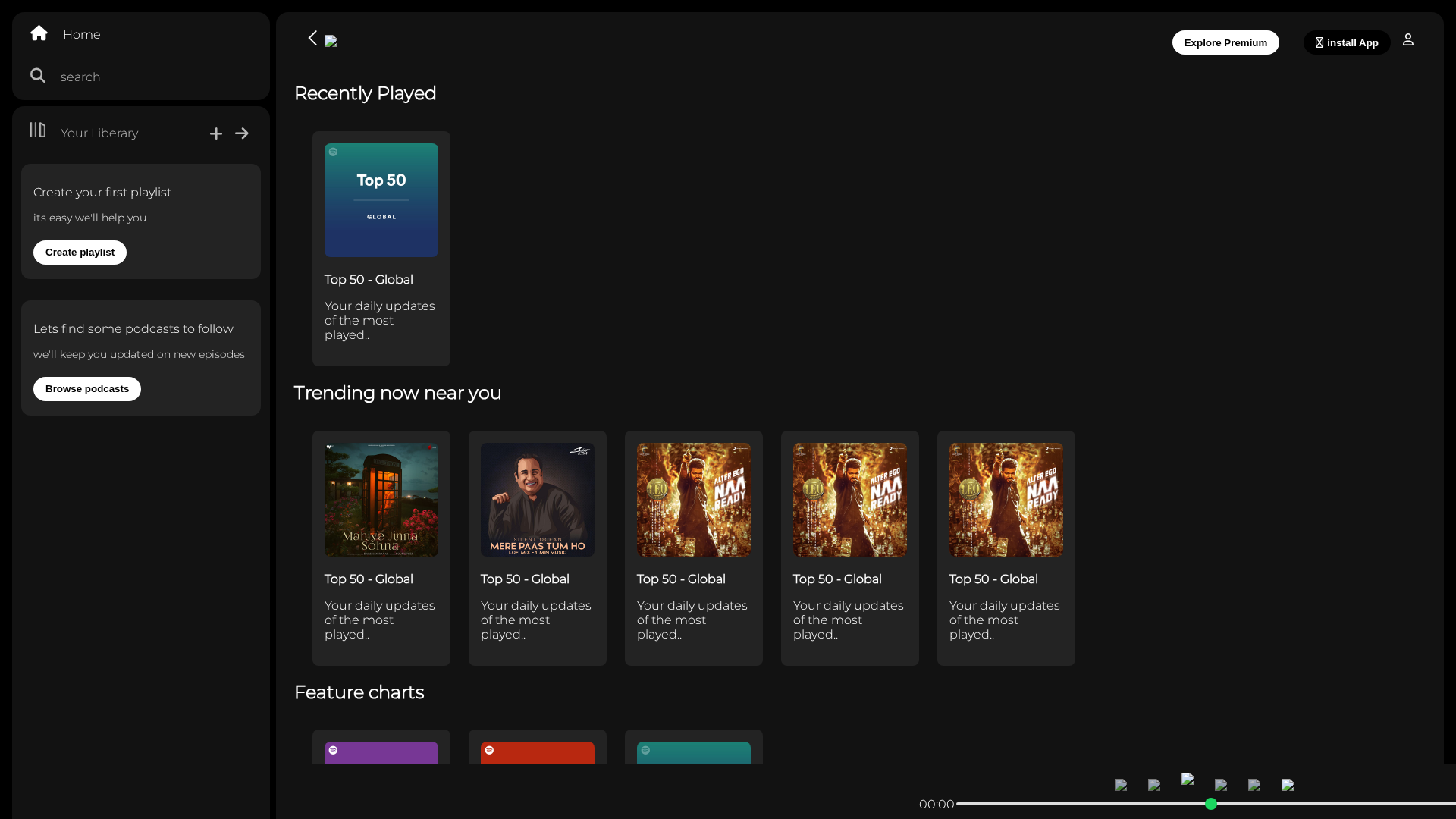
Task: Click the Lets find some podcasts to follow text
Action: point(133,329)
